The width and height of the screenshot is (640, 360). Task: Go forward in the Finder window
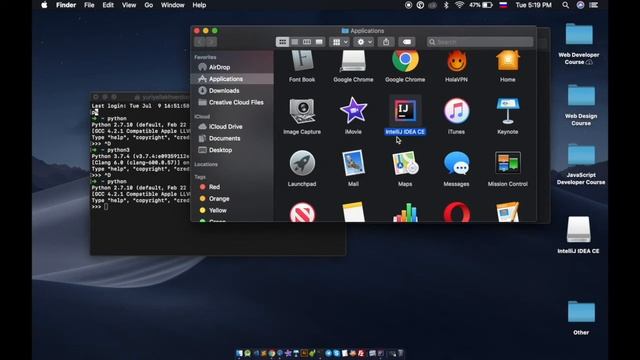pyautogui.click(x=211, y=42)
